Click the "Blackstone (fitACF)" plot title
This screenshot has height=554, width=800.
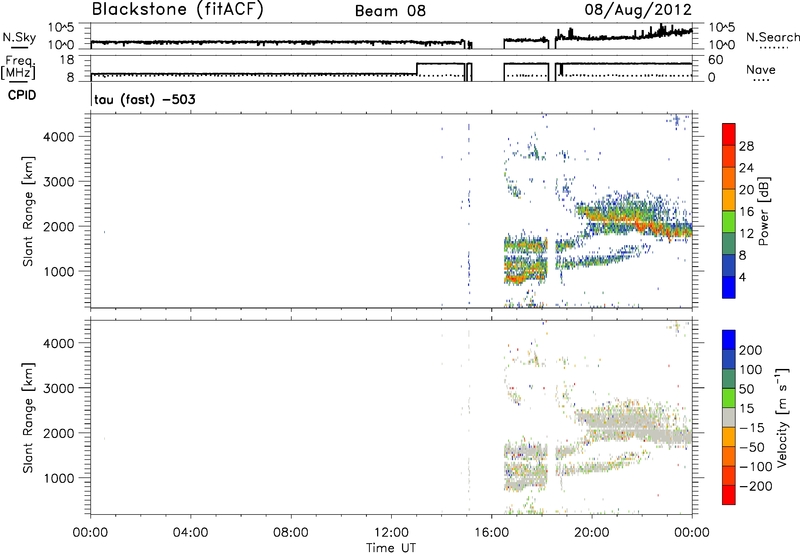pyautogui.click(x=178, y=10)
